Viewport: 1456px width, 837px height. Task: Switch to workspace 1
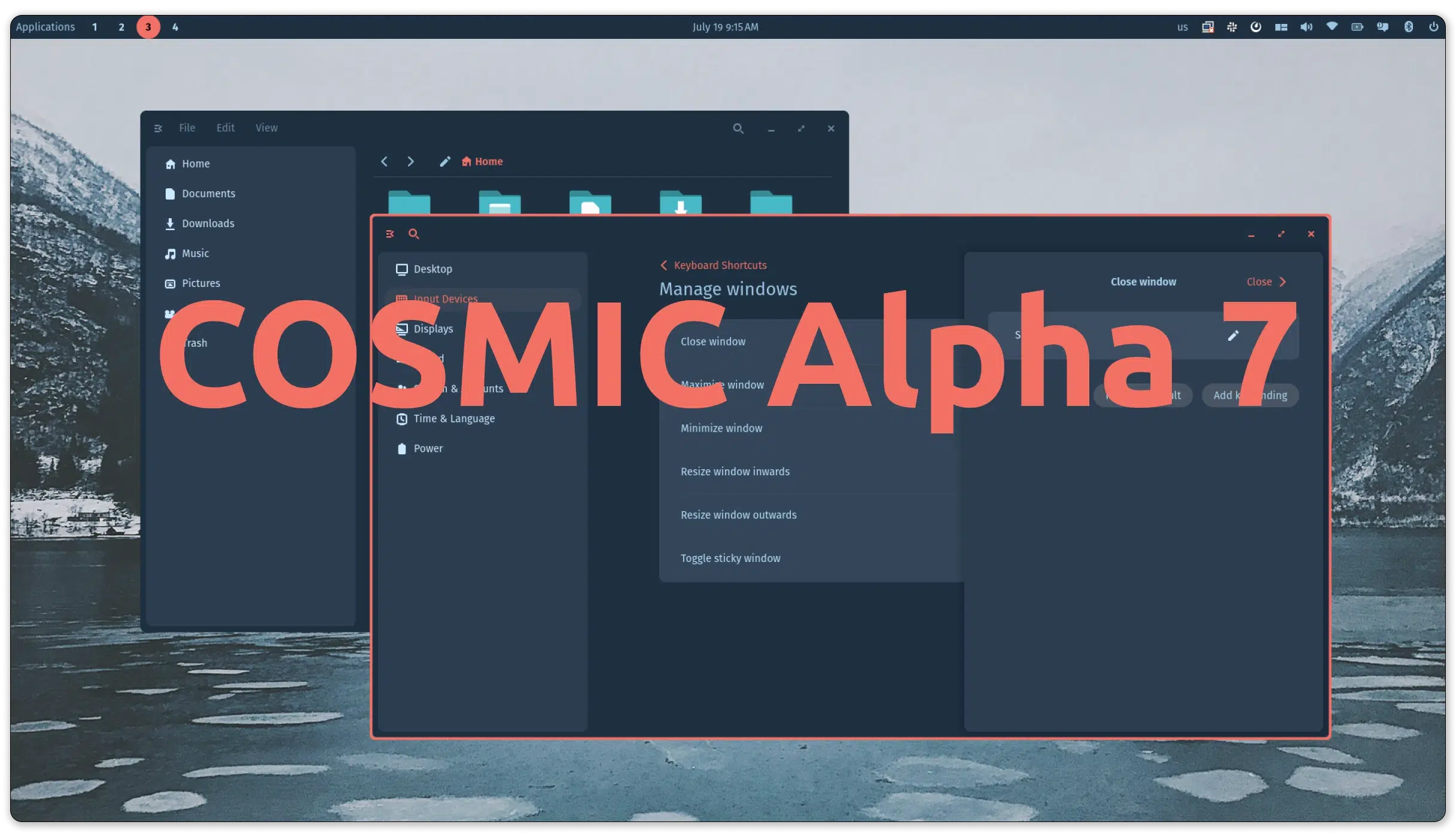point(95,27)
